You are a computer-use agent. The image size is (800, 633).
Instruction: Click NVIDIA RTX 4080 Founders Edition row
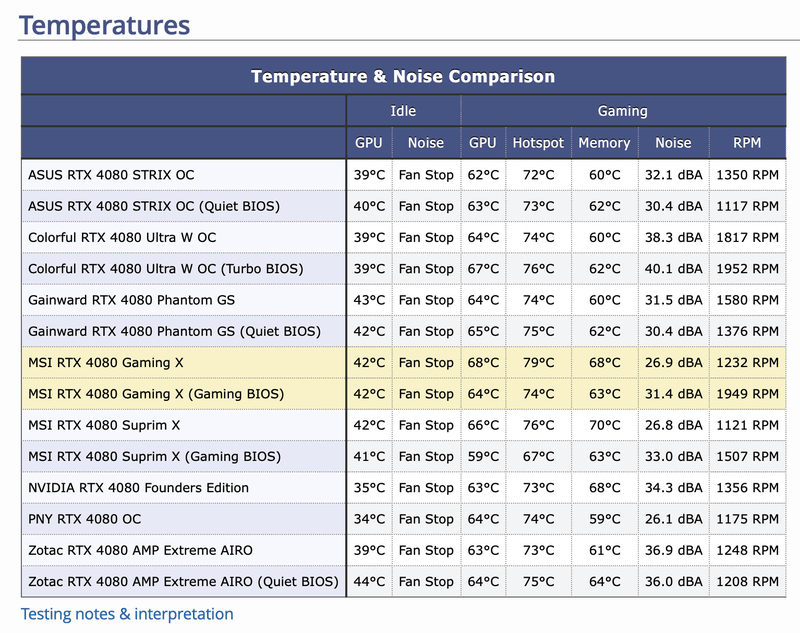click(139, 488)
